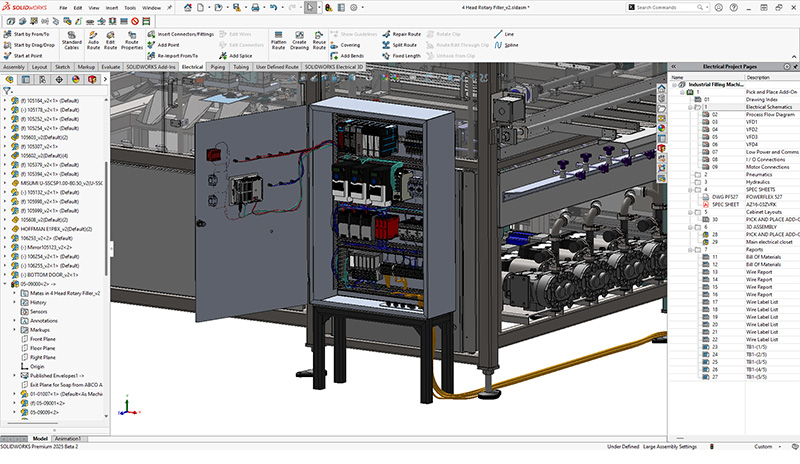This screenshot has height=464, width=800.
Task: Click the Help question mark icon
Action: point(734,7)
